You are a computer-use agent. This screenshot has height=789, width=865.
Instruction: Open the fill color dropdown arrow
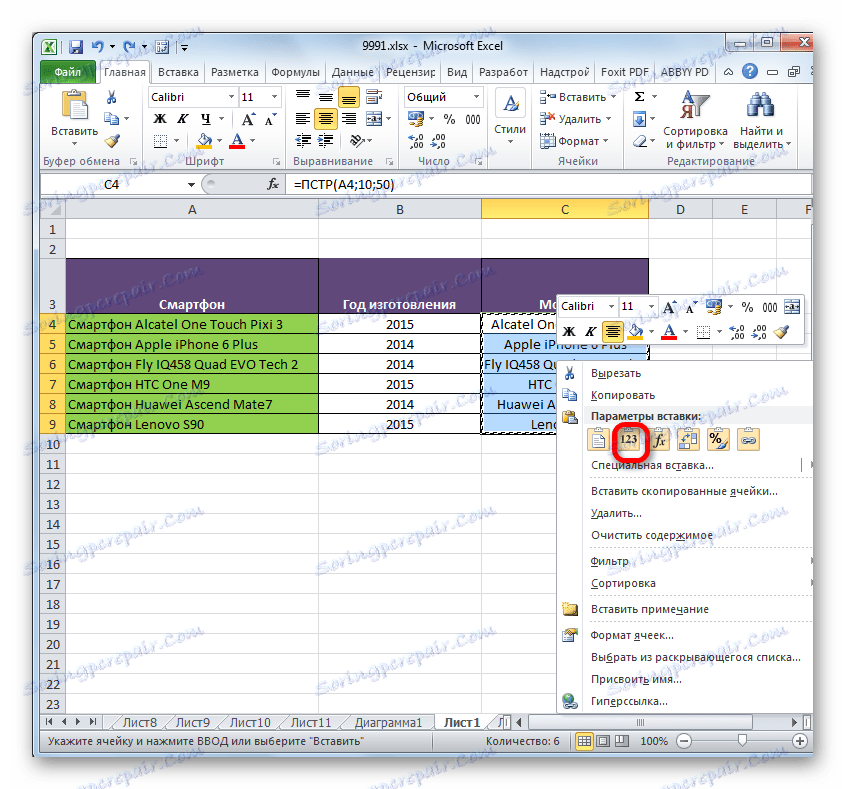(x=218, y=139)
